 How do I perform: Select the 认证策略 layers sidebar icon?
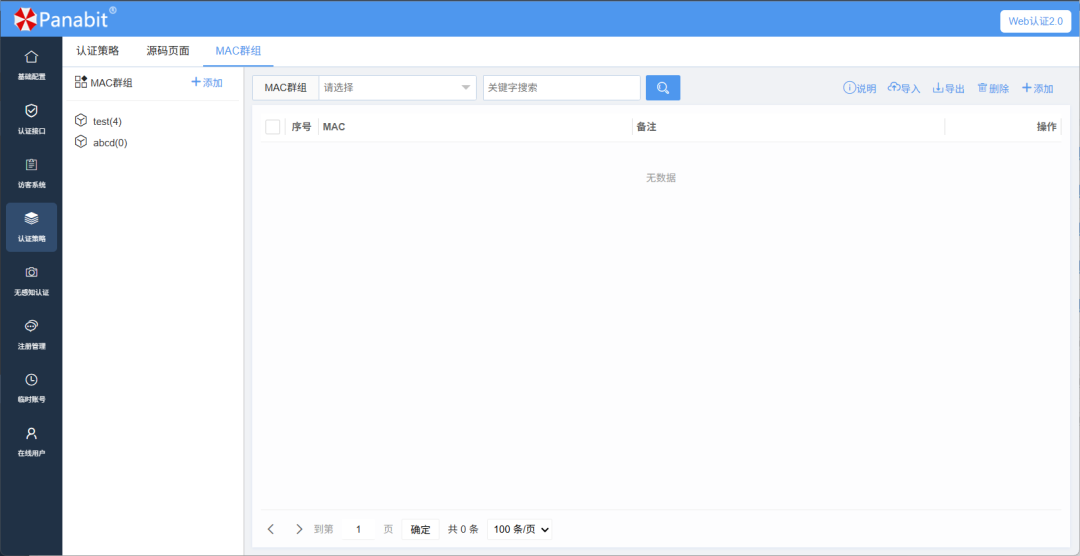click(31, 218)
